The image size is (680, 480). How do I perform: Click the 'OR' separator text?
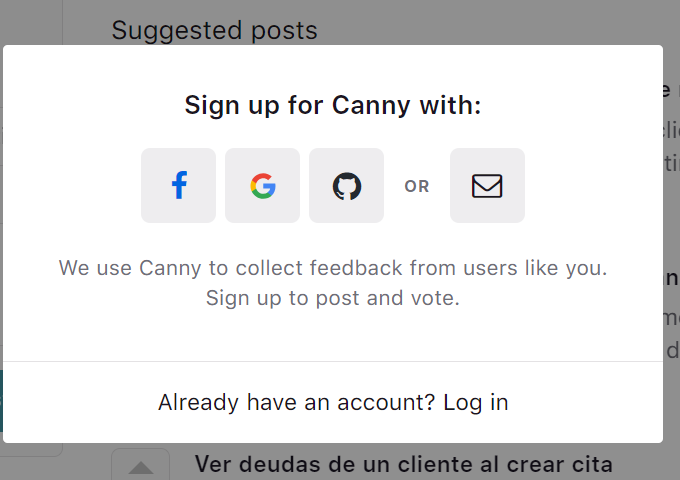(x=417, y=186)
